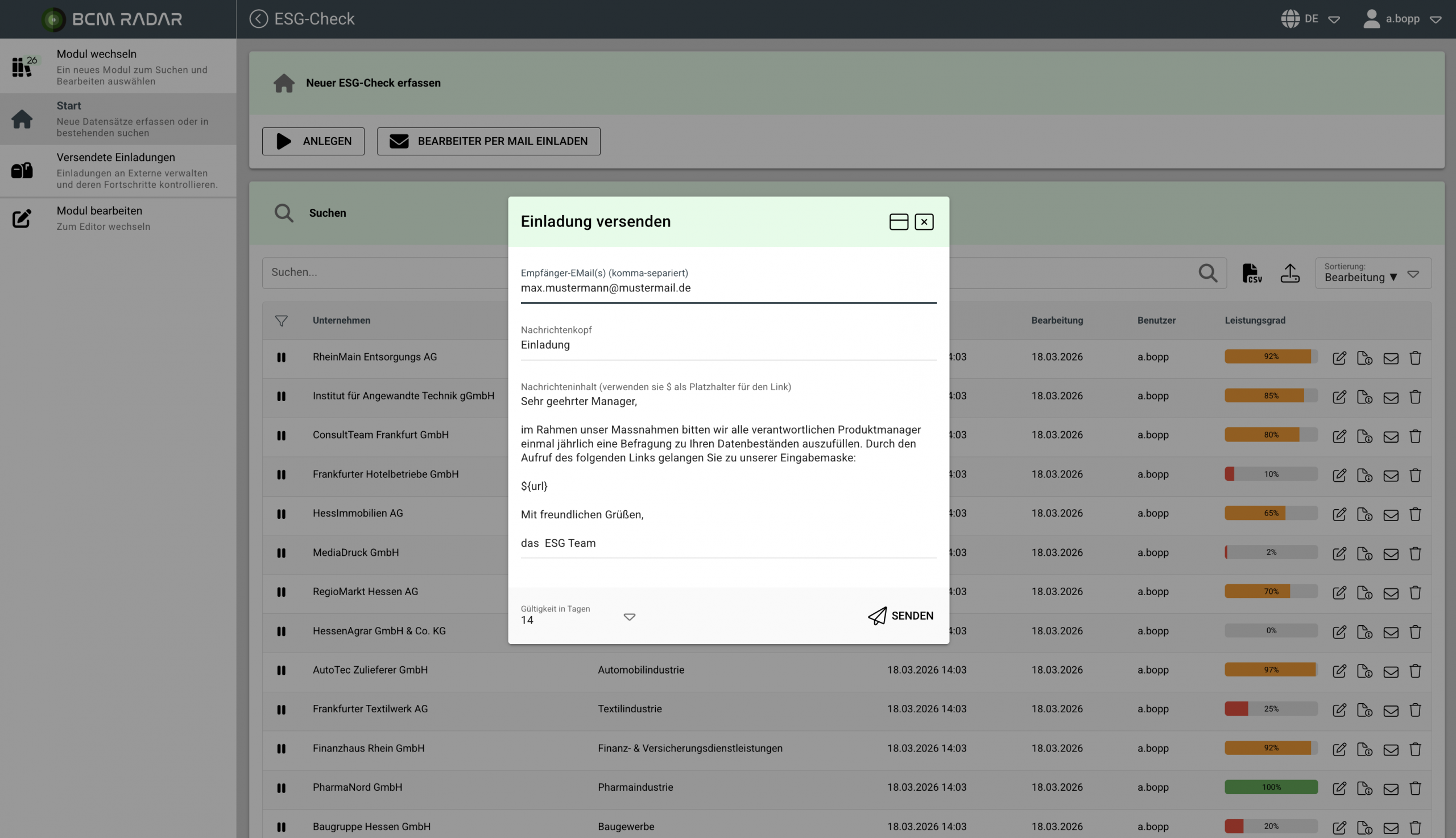The width and height of the screenshot is (1456, 838).
Task: Toggle pause status of Frankfurter Textilwerk AG
Action: pos(282,709)
